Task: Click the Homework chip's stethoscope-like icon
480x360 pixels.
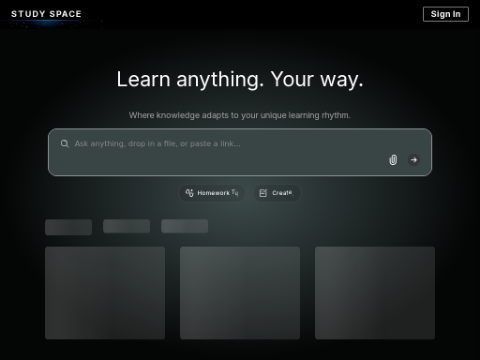Action: click(189, 193)
